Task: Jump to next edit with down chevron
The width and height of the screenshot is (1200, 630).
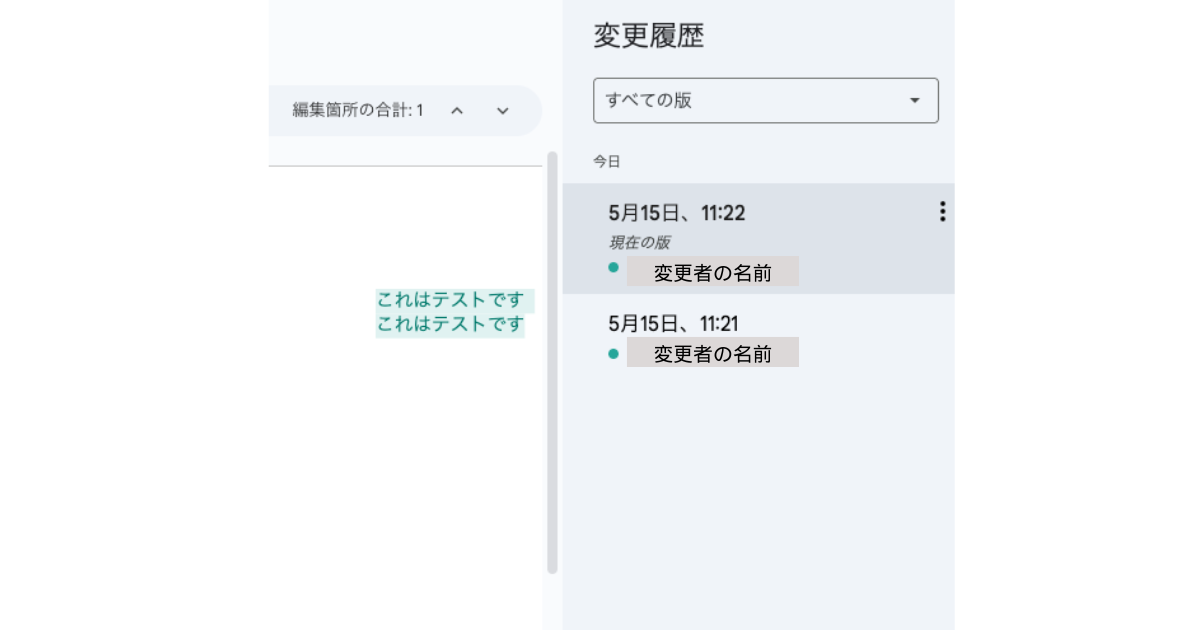Action: pos(503,111)
